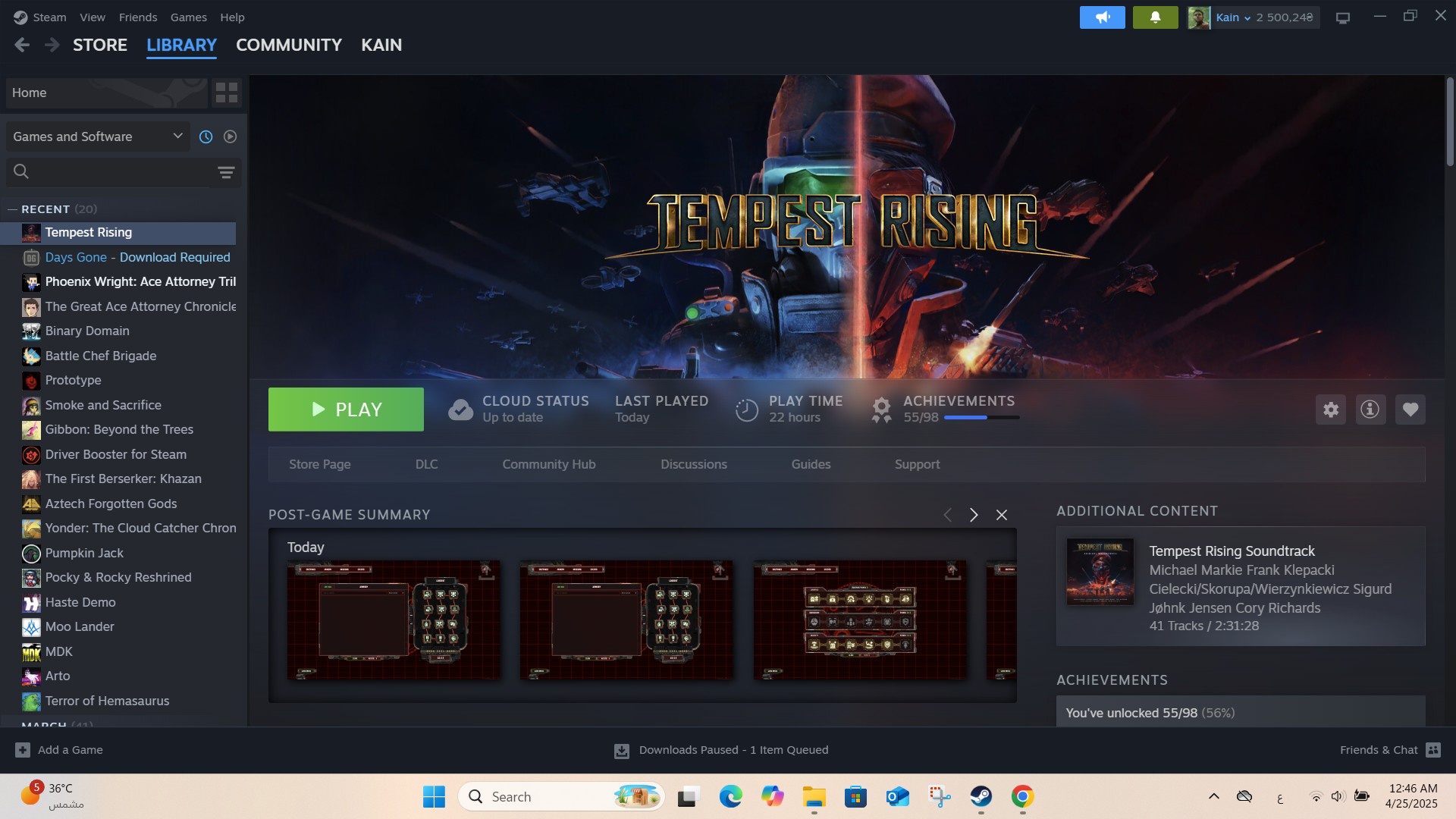Open the notifications bell

(1155, 17)
